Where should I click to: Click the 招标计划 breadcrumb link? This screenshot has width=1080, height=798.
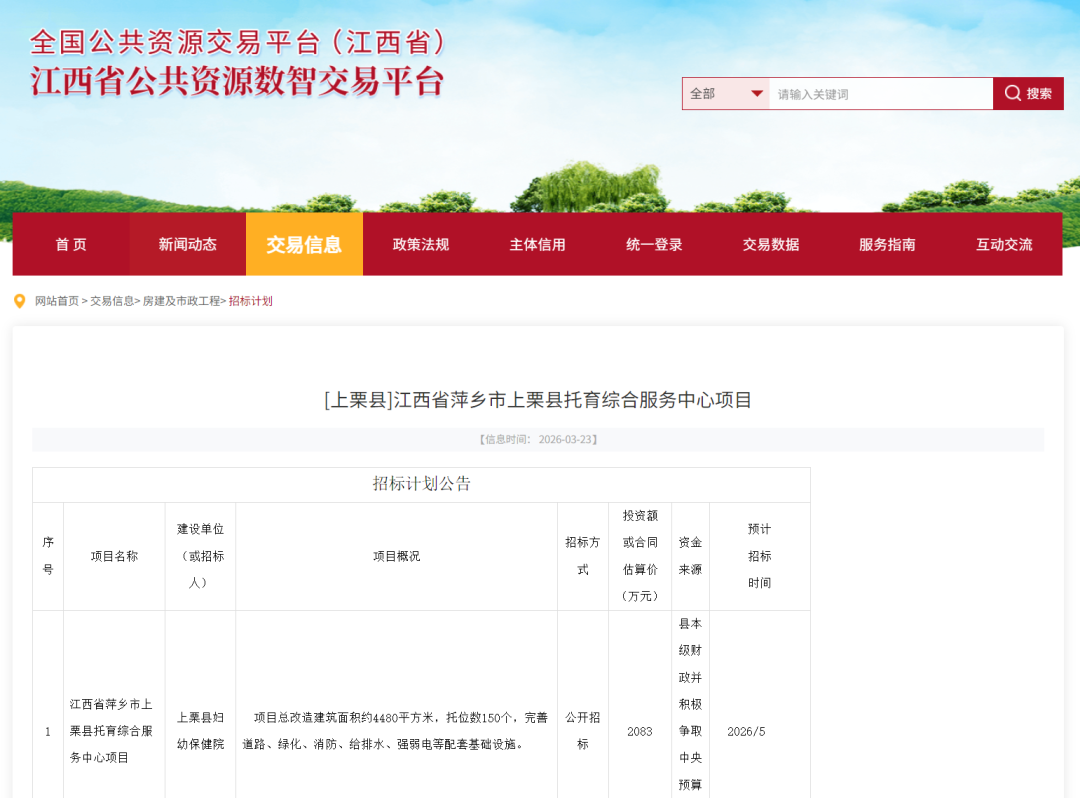pyautogui.click(x=253, y=301)
